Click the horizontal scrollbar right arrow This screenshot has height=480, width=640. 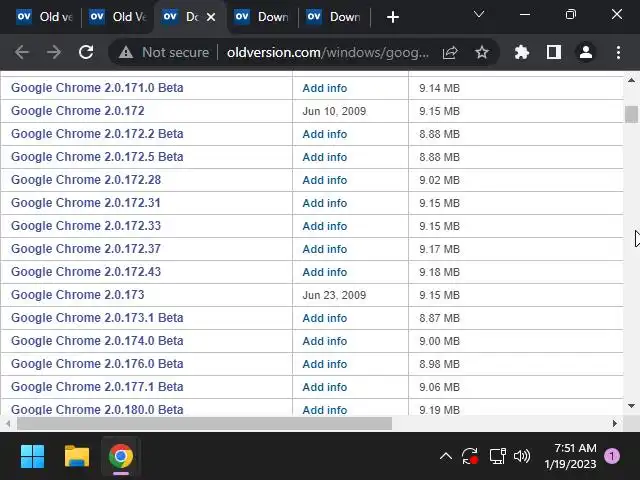[x=614, y=424]
